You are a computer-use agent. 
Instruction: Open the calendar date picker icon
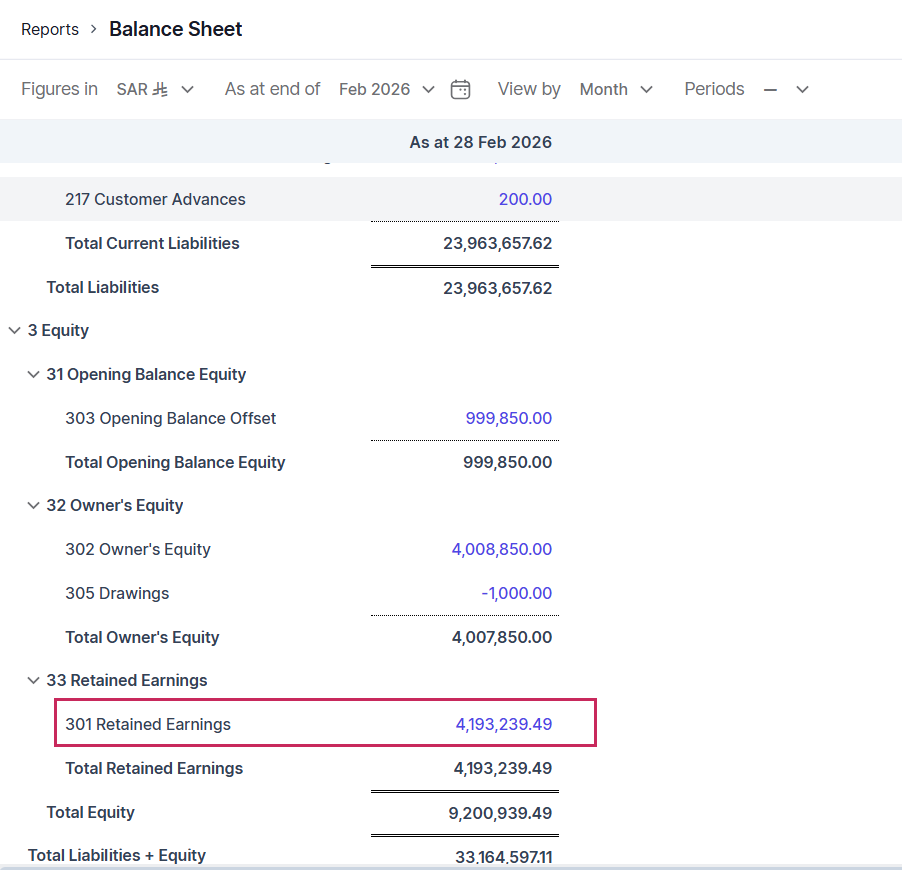pyautogui.click(x=460, y=89)
